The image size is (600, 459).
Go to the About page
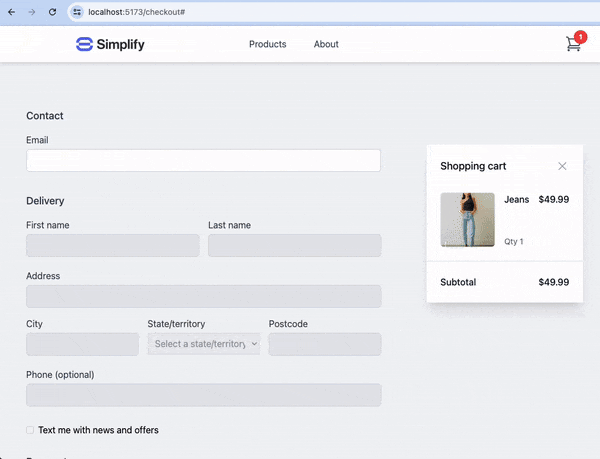click(326, 44)
